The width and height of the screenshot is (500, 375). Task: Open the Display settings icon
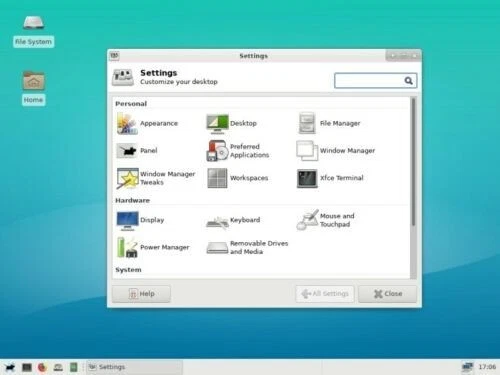(127, 220)
